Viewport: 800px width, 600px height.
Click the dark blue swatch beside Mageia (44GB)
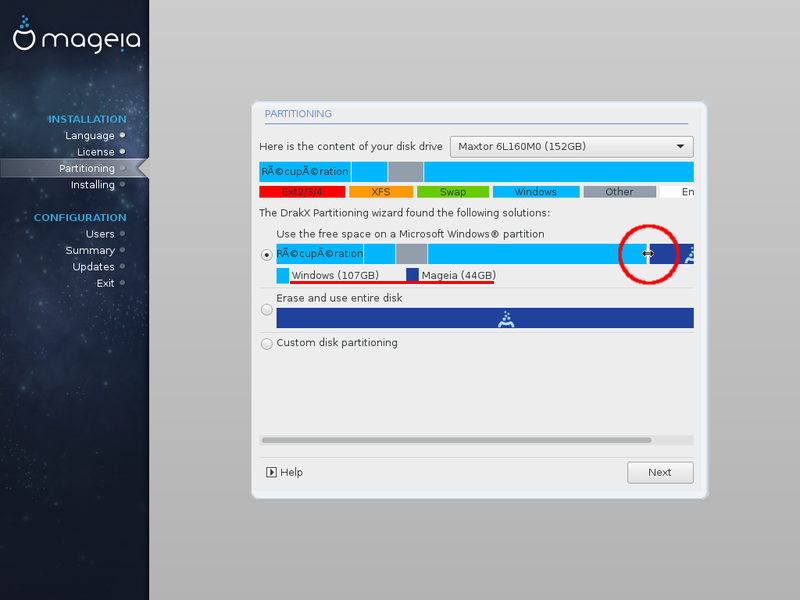point(412,276)
